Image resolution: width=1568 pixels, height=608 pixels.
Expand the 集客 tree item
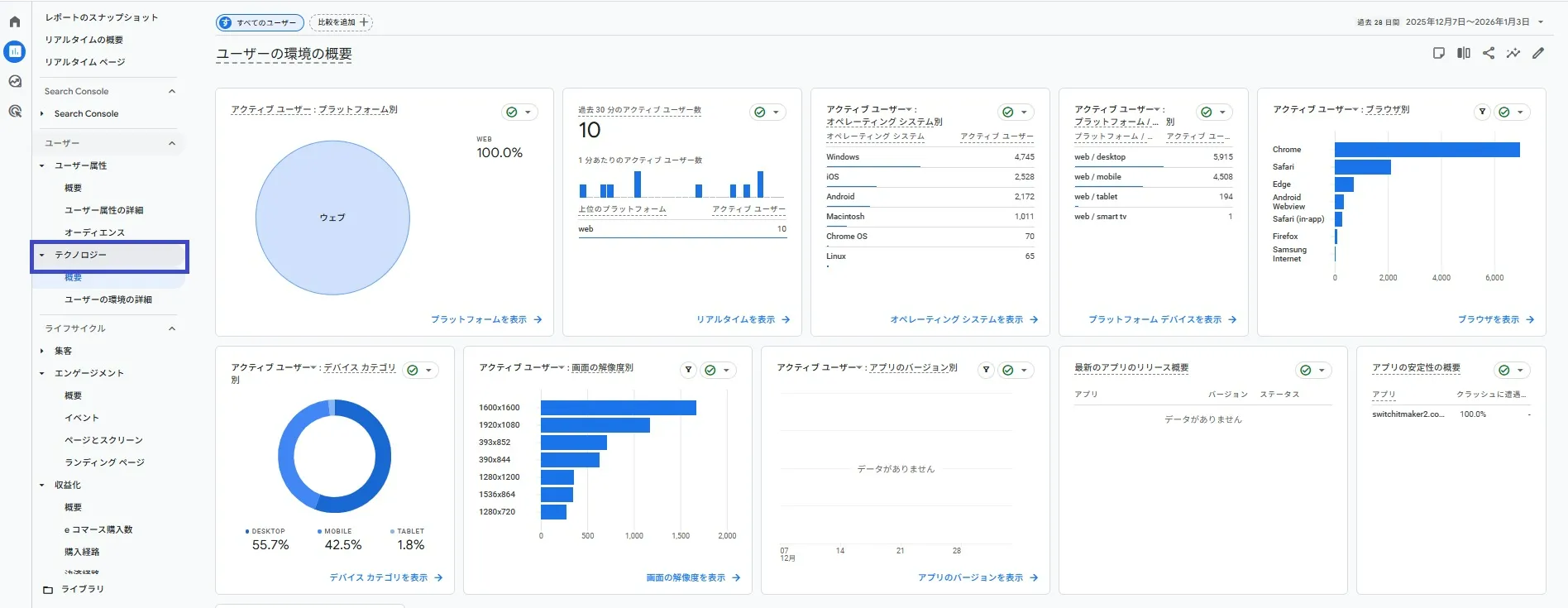point(42,351)
